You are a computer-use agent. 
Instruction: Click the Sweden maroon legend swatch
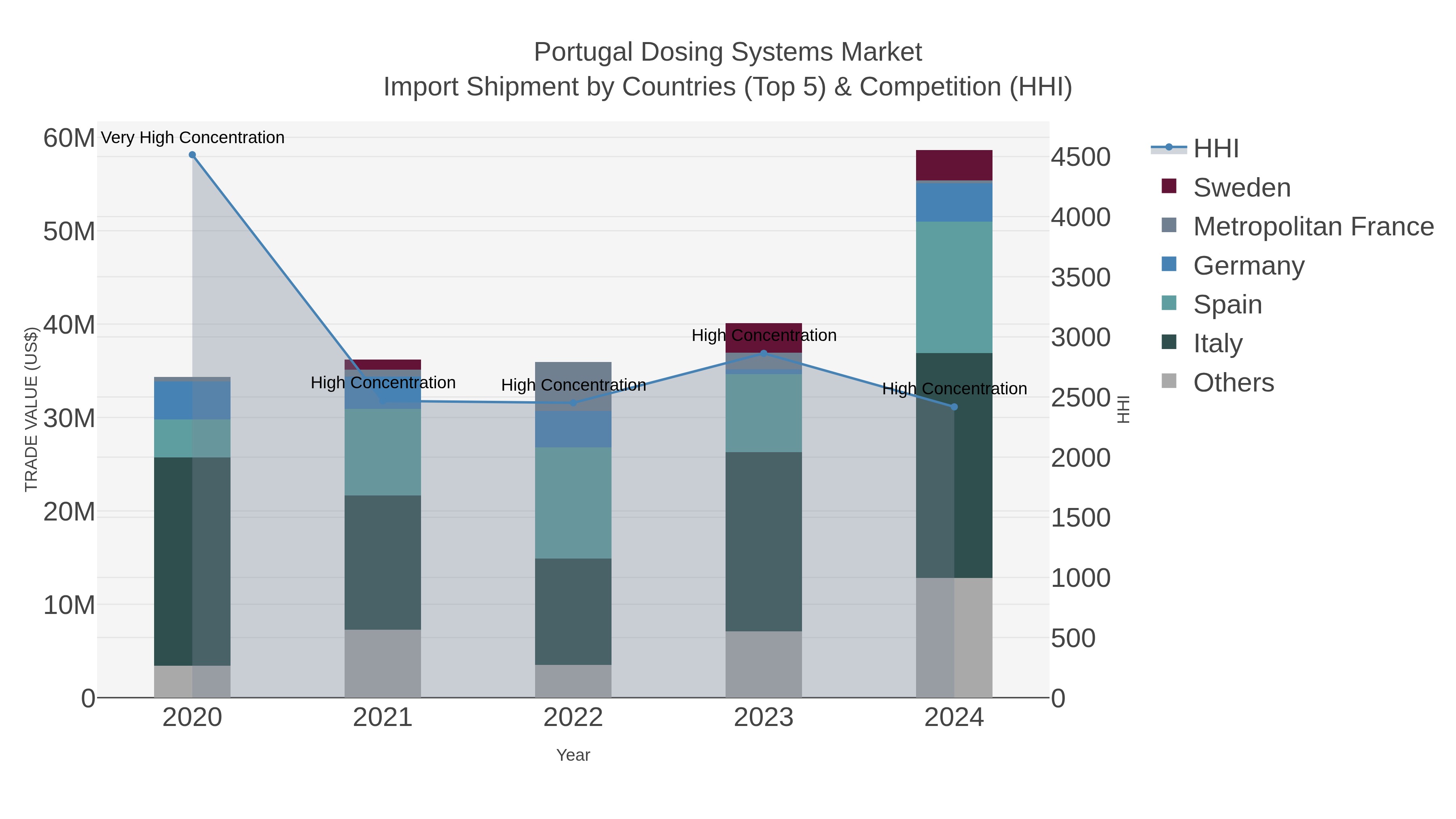click(1169, 186)
